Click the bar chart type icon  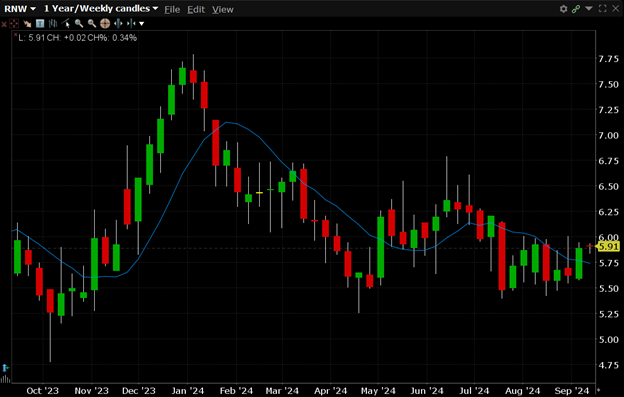coord(53,24)
